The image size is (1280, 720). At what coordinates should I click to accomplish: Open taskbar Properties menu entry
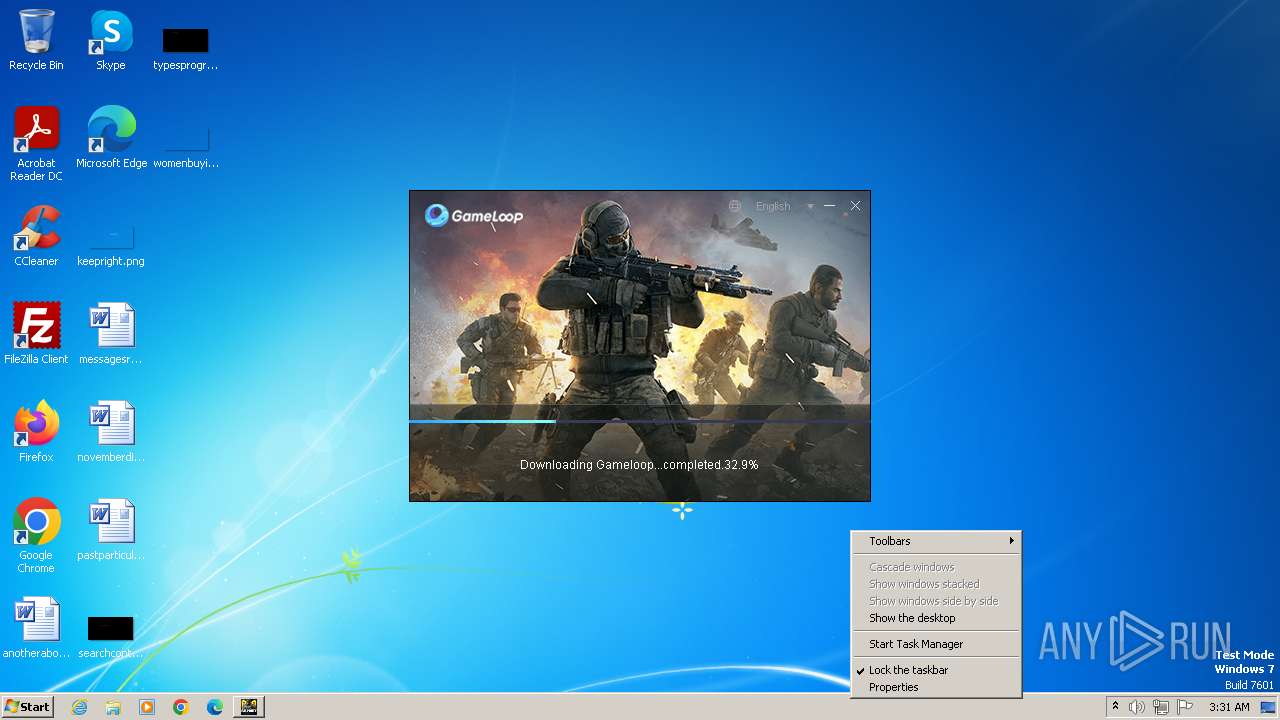(936, 687)
